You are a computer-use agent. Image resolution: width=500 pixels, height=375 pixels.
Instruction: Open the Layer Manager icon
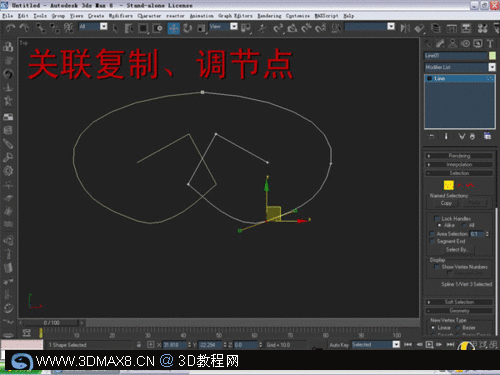pos(435,28)
